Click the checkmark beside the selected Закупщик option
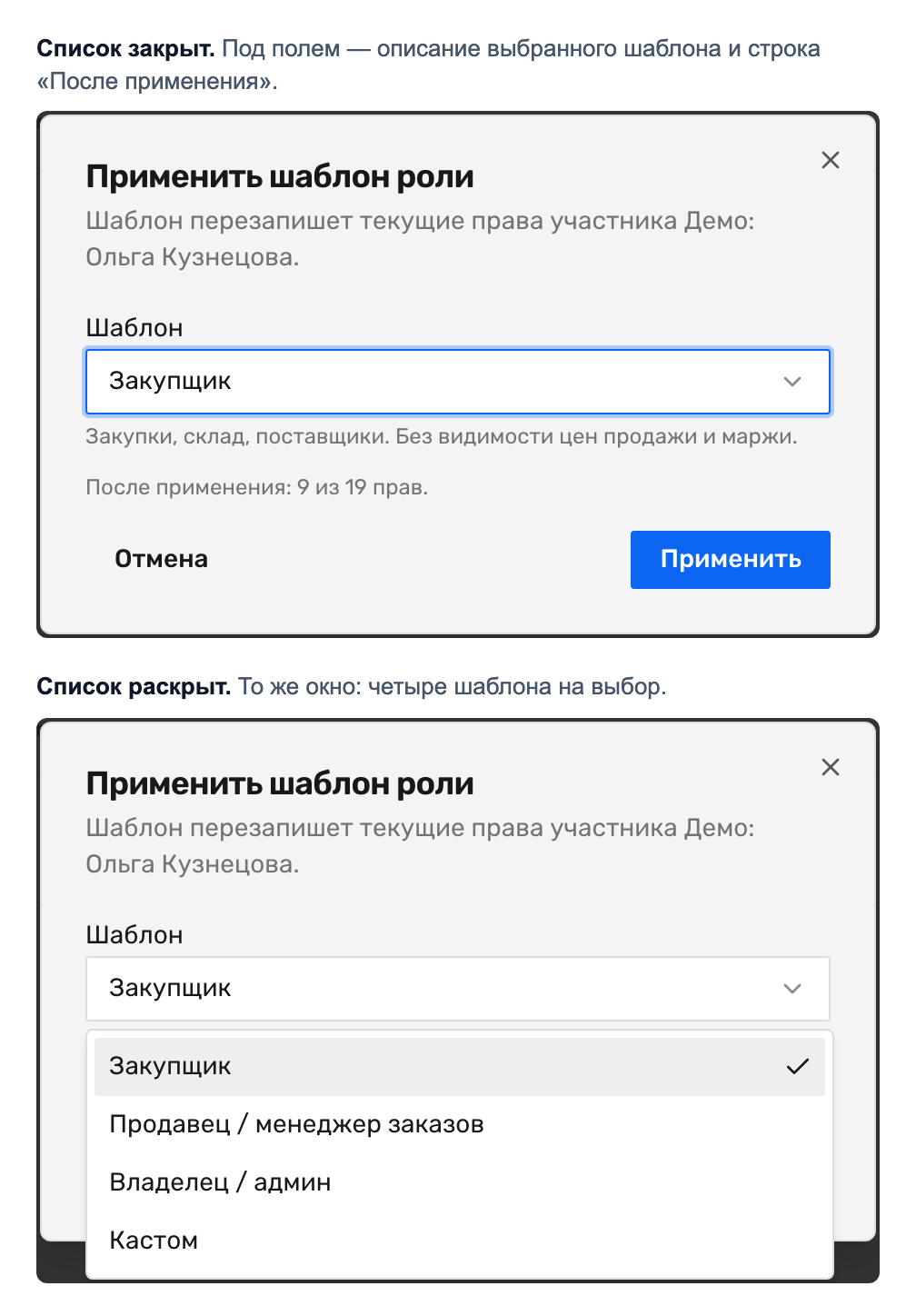Image resolution: width=916 pixels, height=1316 pixels. click(797, 1067)
